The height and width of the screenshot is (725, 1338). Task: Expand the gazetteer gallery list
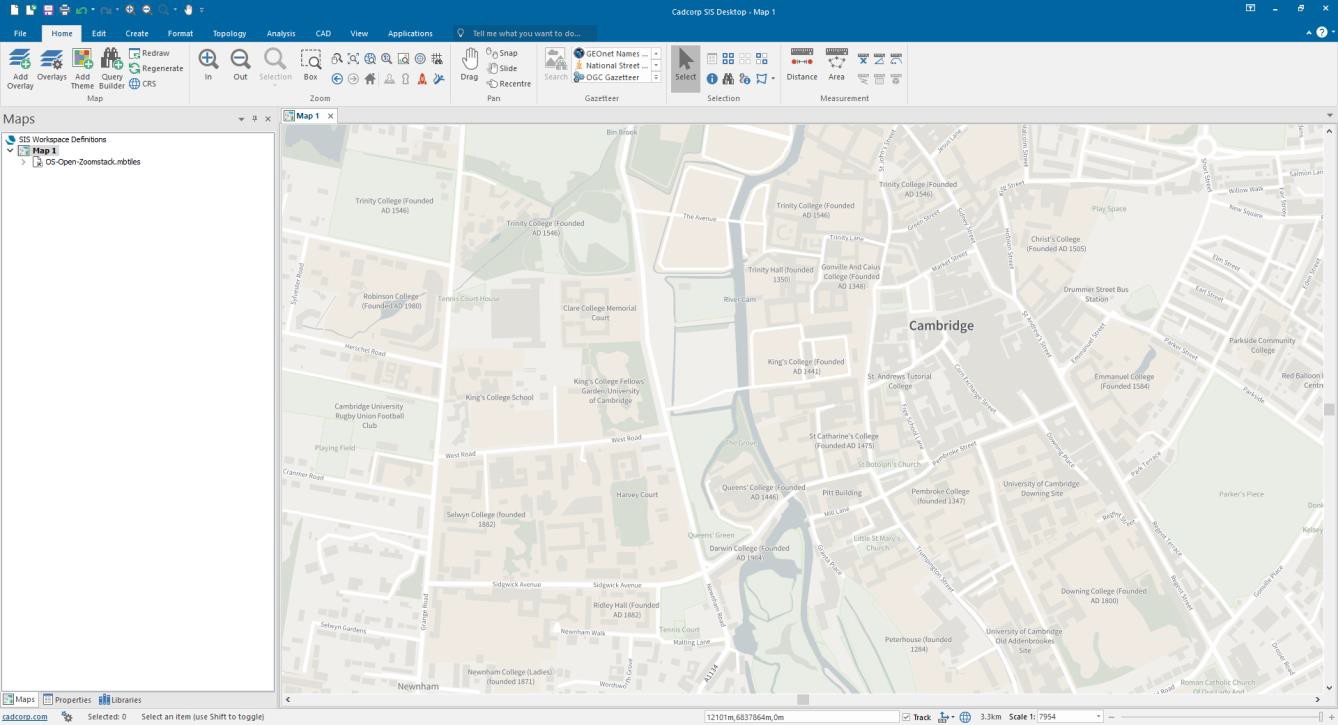pyautogui.click(x=656, y=77)
